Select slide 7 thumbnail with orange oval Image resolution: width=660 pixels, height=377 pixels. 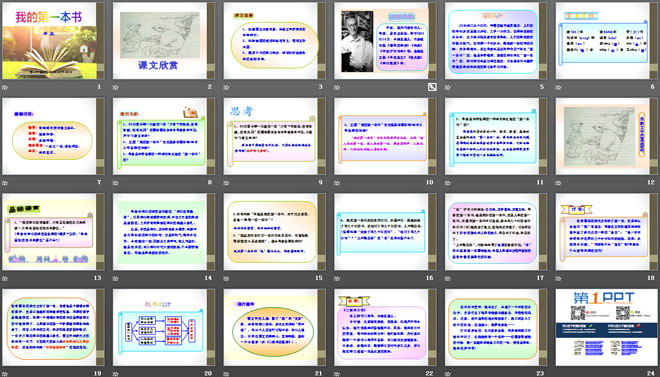[x=53, y=136]
